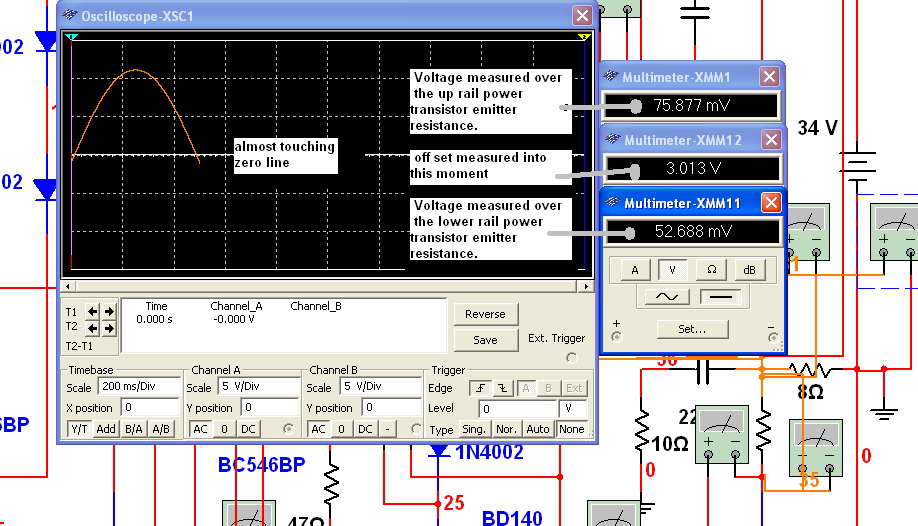Edit Channel B Y position field
Image resolution: width=918 pixels, height=526 pixels.
[391, 408]
